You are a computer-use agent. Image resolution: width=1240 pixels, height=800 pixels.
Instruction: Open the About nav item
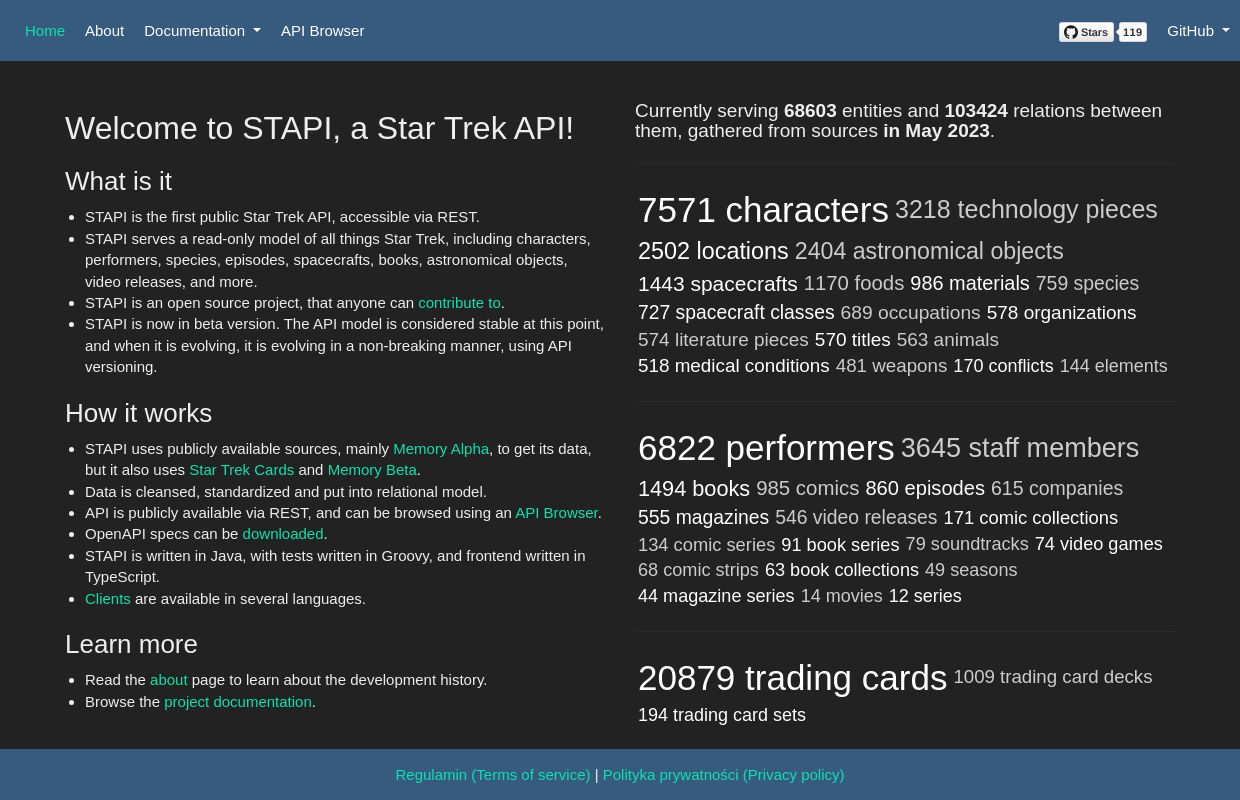(104, 31)
